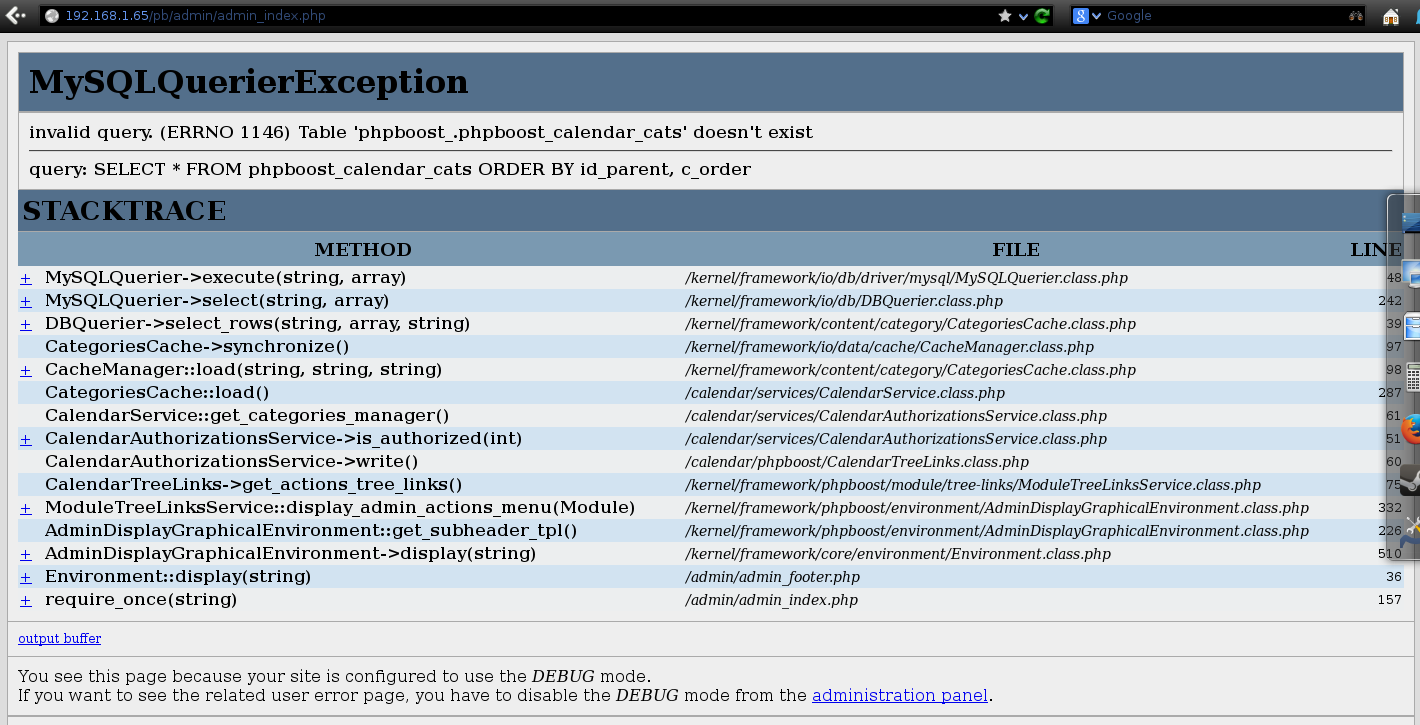Expand the CalendarAuthorizationsService->is_authorized entry
Image resolution: width=1420 pixels, height=725 pixels.
[26, 439]
